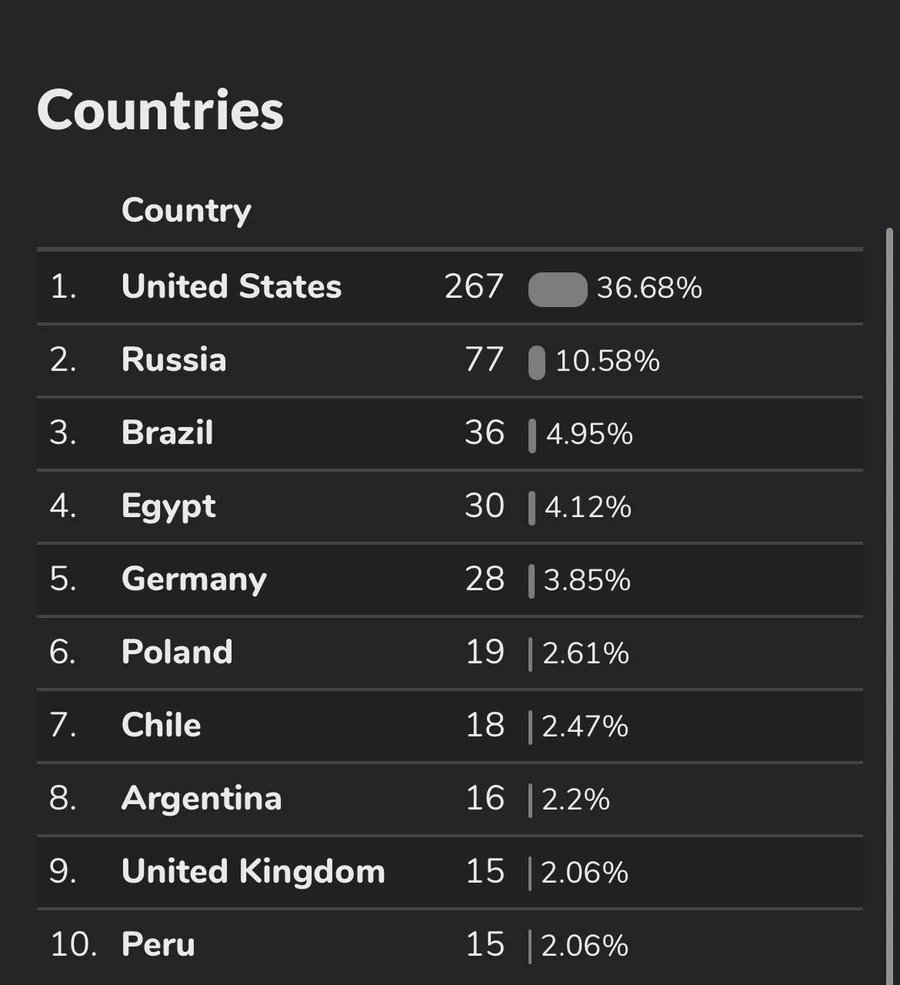
Task: Select the United States row
Action: (450, 287)
